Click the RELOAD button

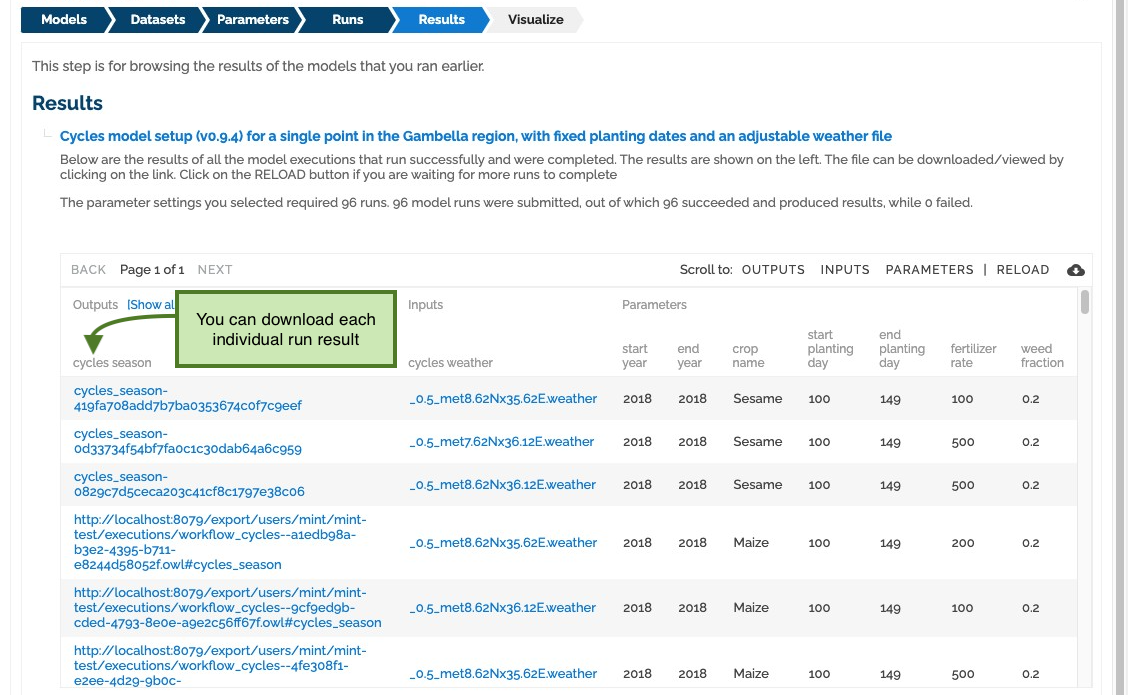pyautogui.click(x=1023, y=270)
